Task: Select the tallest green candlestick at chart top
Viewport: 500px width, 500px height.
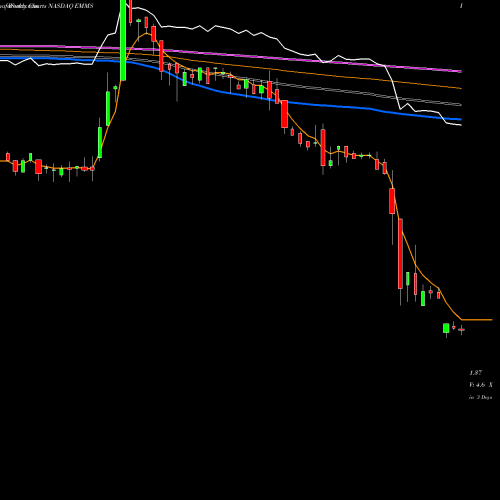Action: (123, 40)
